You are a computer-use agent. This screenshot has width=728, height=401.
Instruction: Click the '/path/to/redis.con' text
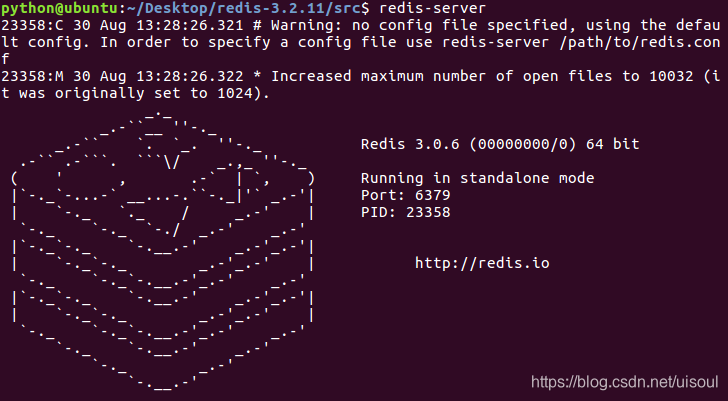tap(640, 42)
